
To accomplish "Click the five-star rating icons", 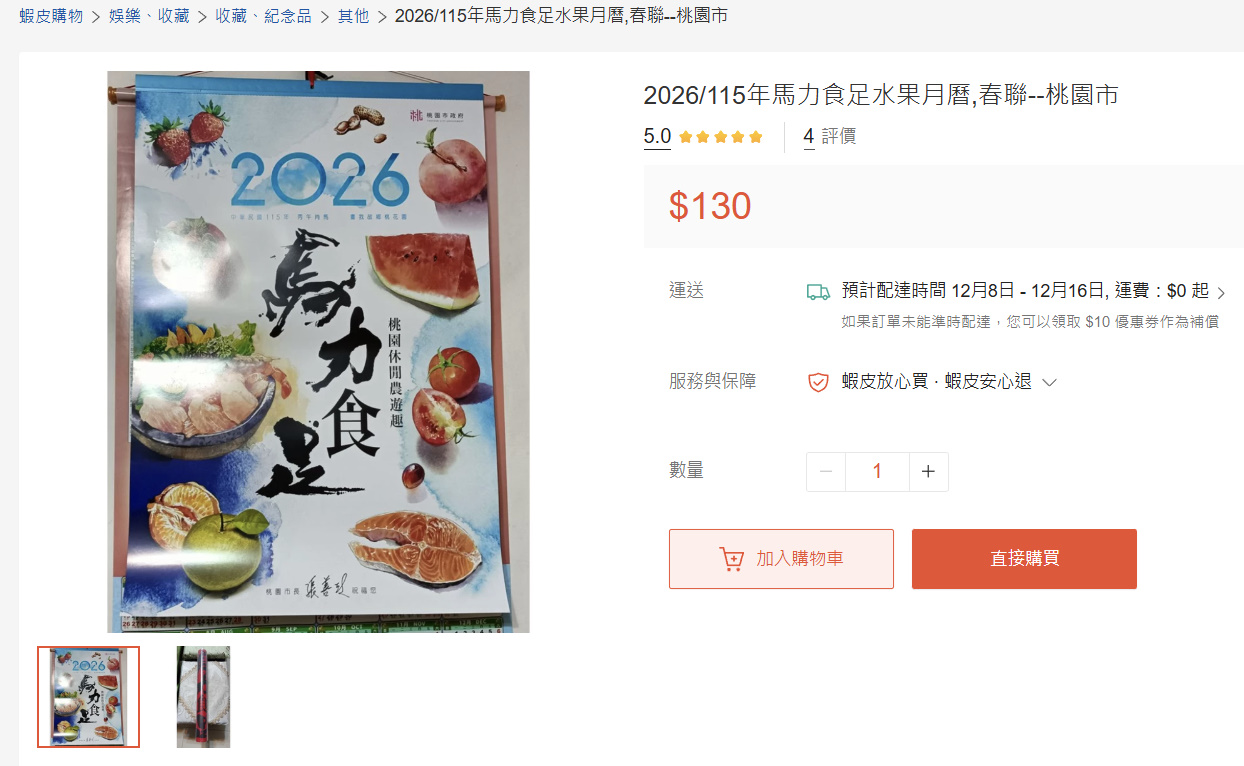I will pos(720,137).
